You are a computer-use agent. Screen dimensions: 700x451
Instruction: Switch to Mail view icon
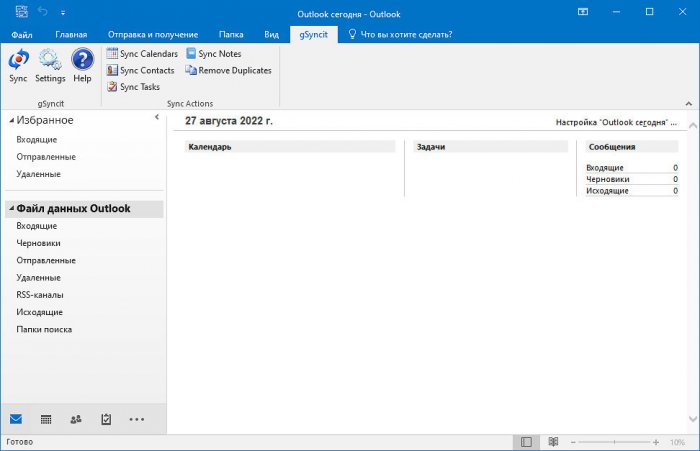[16, 419]
